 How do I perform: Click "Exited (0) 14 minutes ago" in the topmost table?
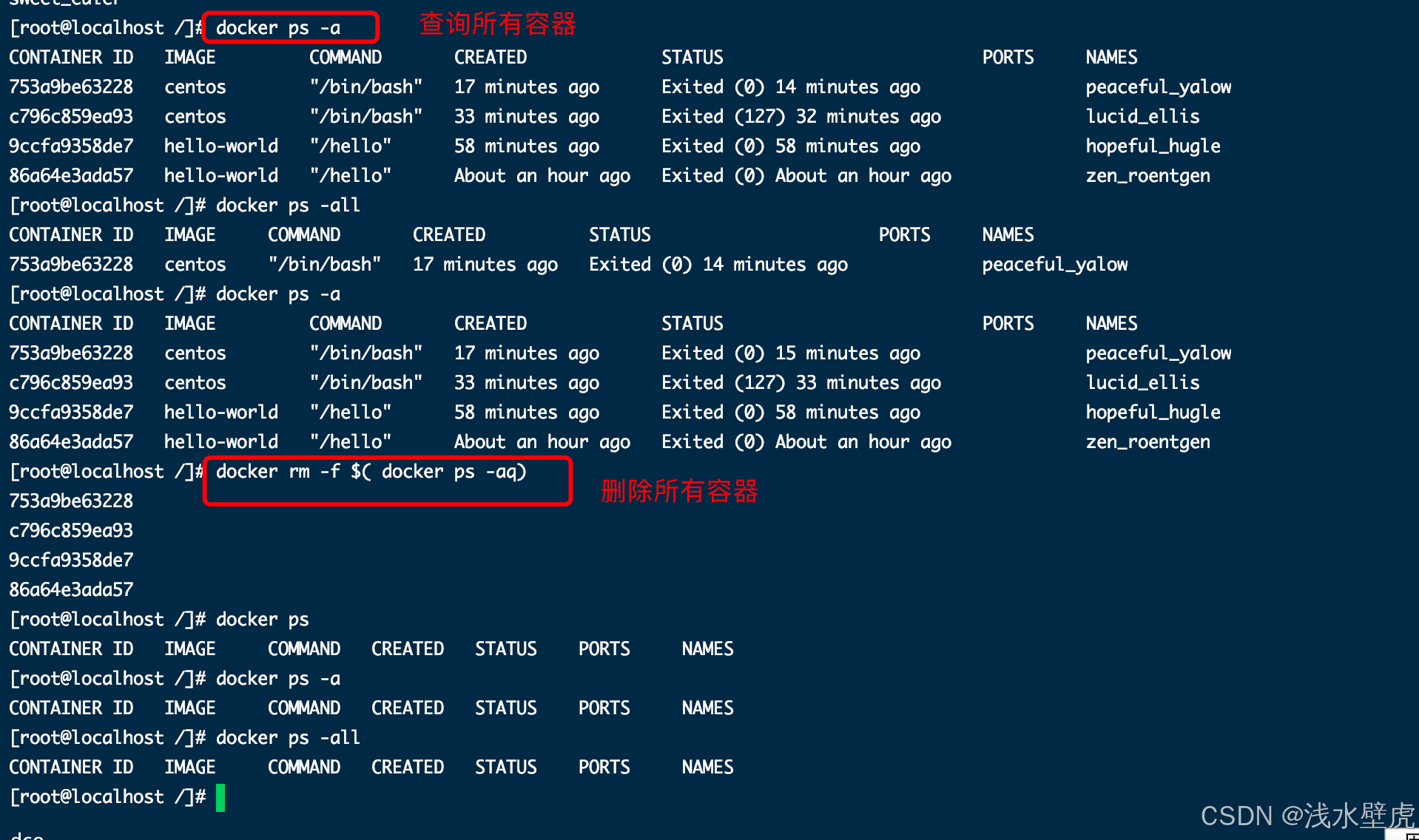pos(791,87)
